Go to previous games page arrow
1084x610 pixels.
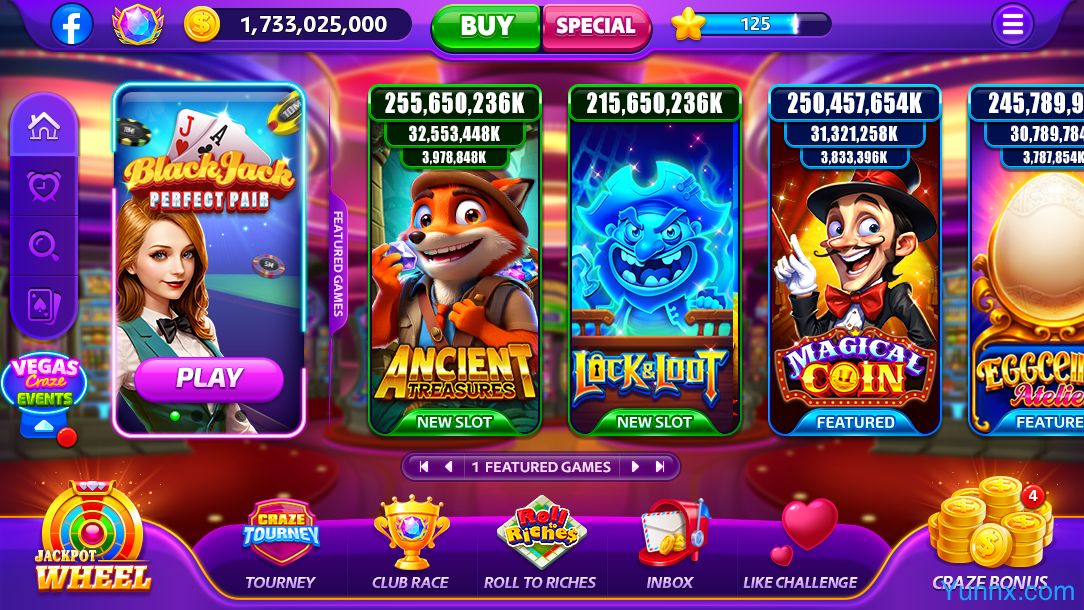[x=449, y=467]
